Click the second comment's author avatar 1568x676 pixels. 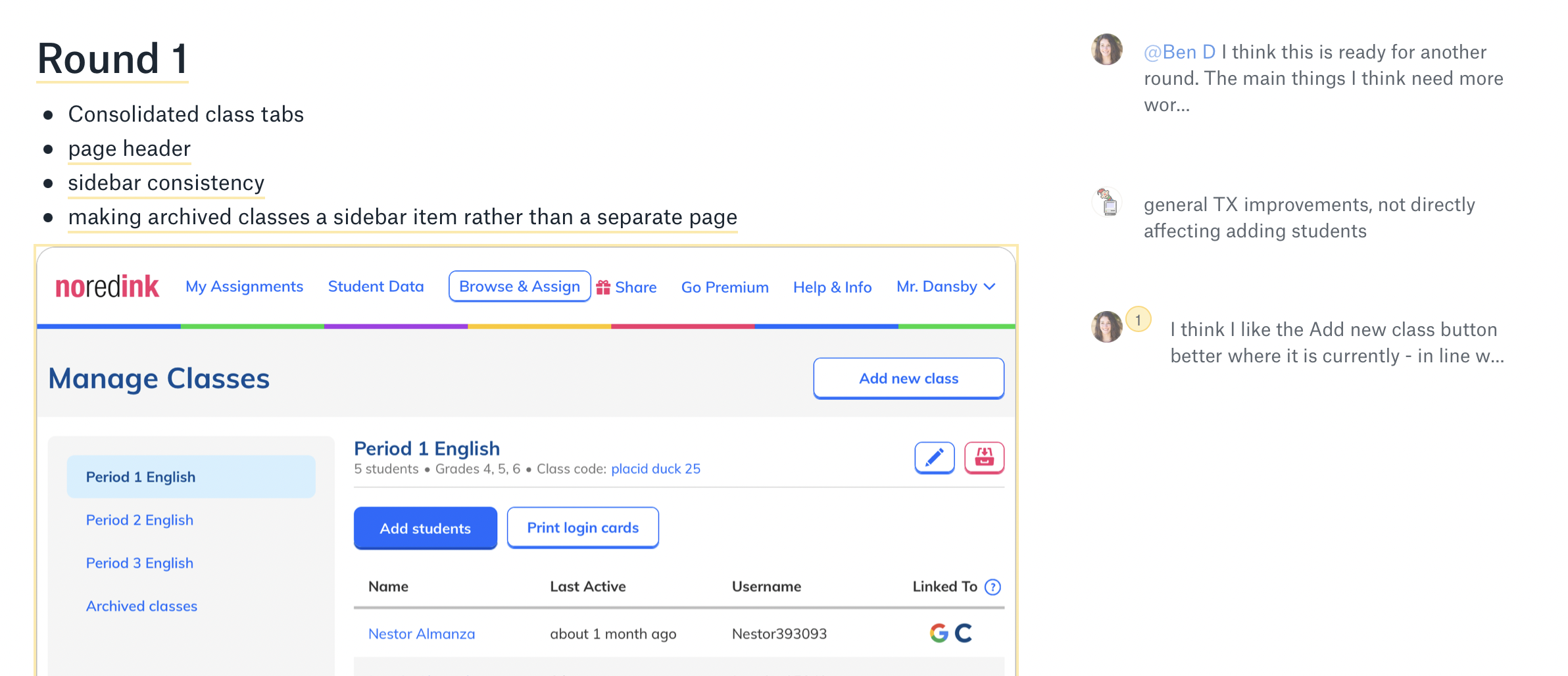tap(1107, 203)
